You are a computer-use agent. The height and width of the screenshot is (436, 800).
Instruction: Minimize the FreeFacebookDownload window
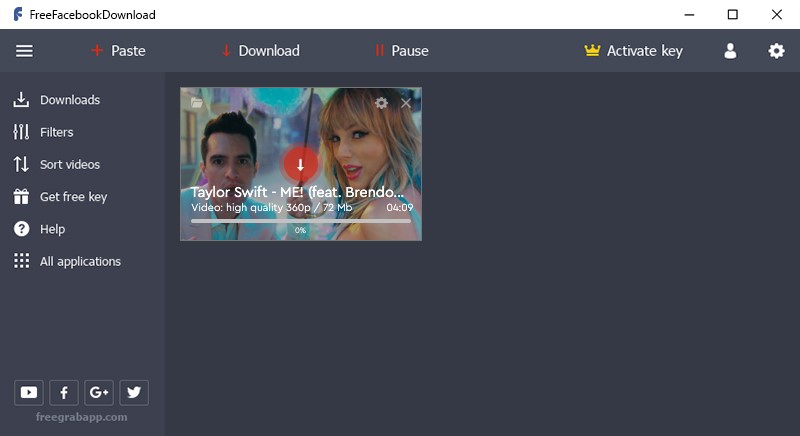[689, 15]
